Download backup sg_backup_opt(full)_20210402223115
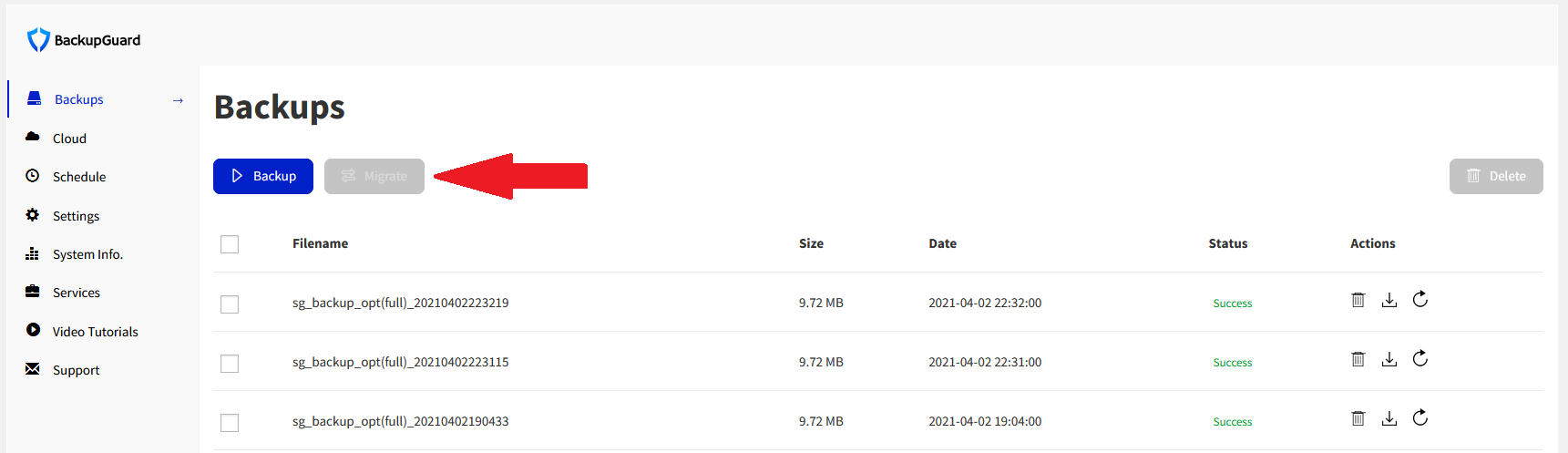This screenshot has height=453, width=1568. pyautogui.click(x=1389, y=359)
